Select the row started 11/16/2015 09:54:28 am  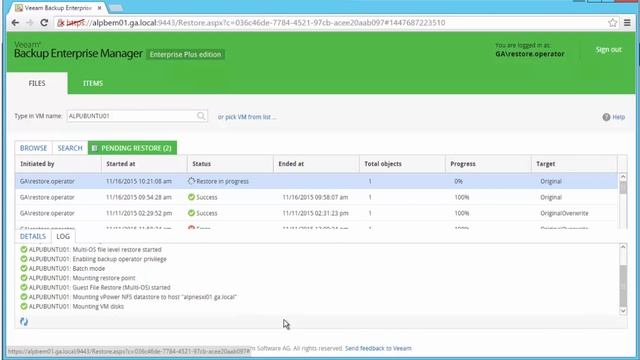pos(316,197)
